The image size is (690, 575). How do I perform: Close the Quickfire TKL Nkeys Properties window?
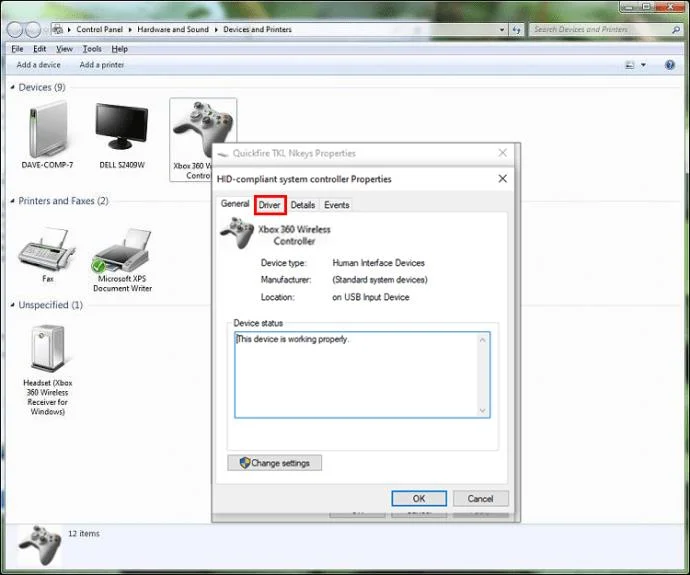[x=503, y=153]
